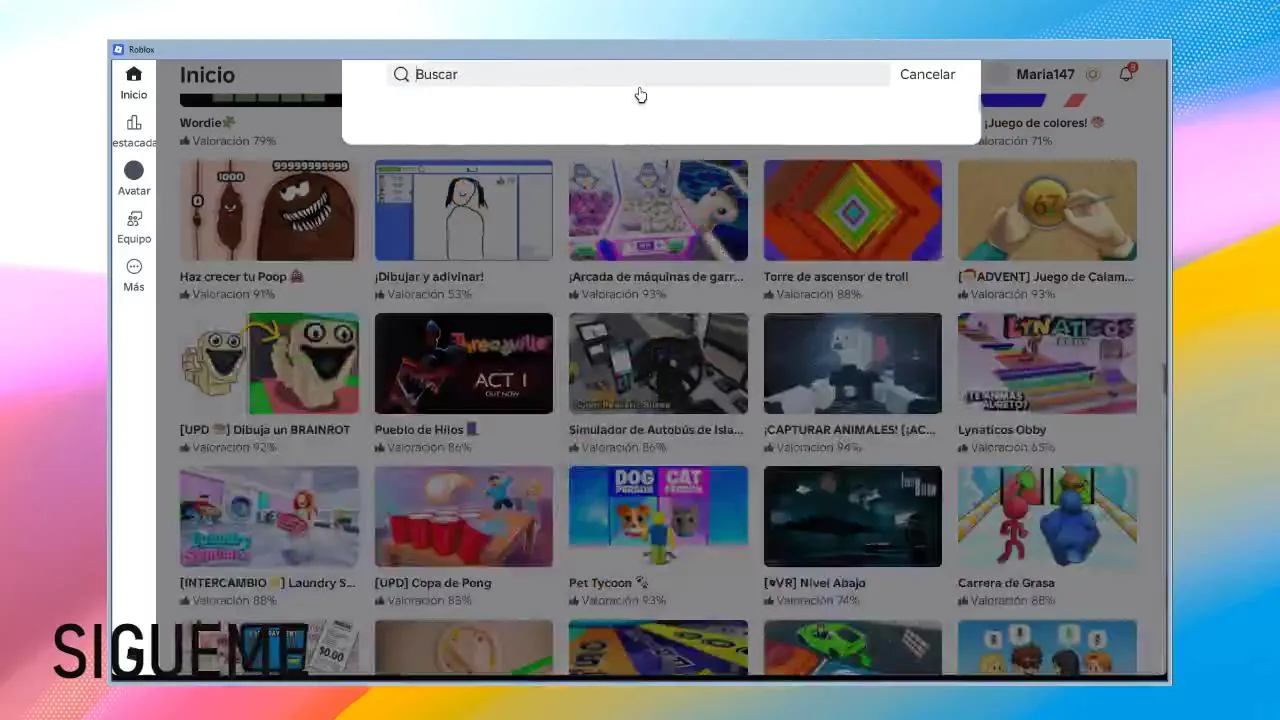The image size is (1280, 720).
Task: Open ADVENT Juego de Calamar thumbnail
Action: point(1047,210)
